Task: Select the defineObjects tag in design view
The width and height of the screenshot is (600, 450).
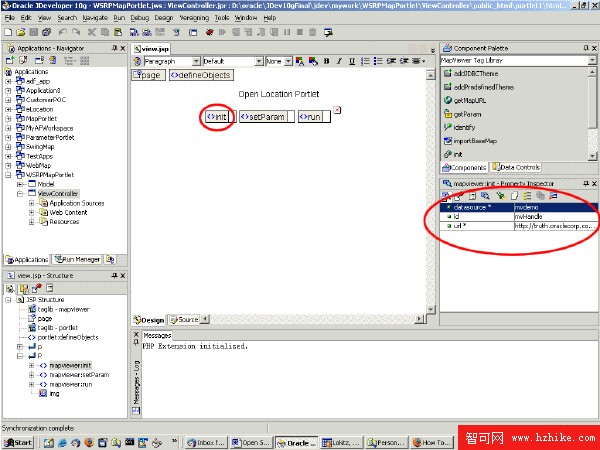Action: tap(201, 75)
